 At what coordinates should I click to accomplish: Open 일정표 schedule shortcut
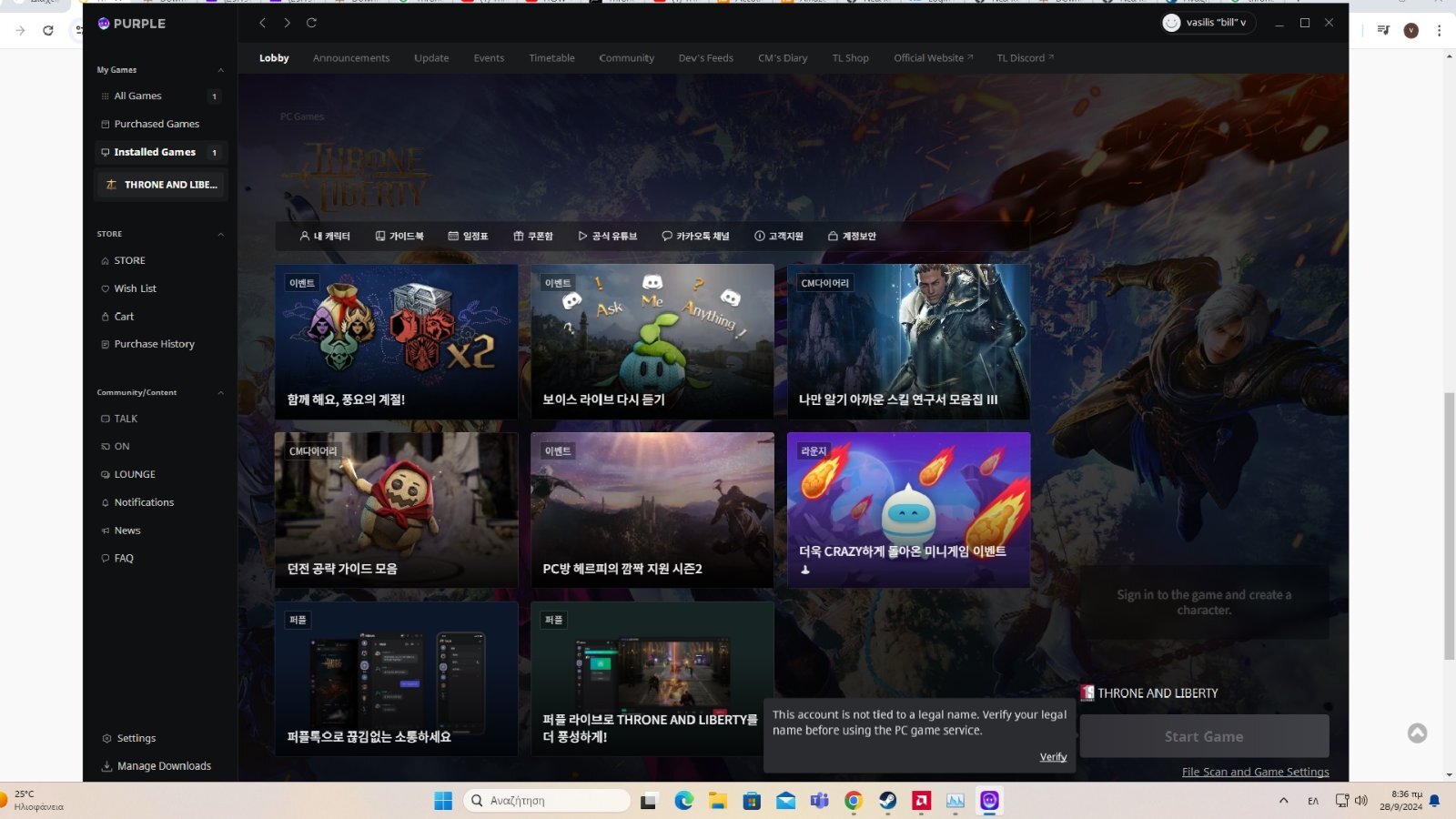click(x=468, y=237)
